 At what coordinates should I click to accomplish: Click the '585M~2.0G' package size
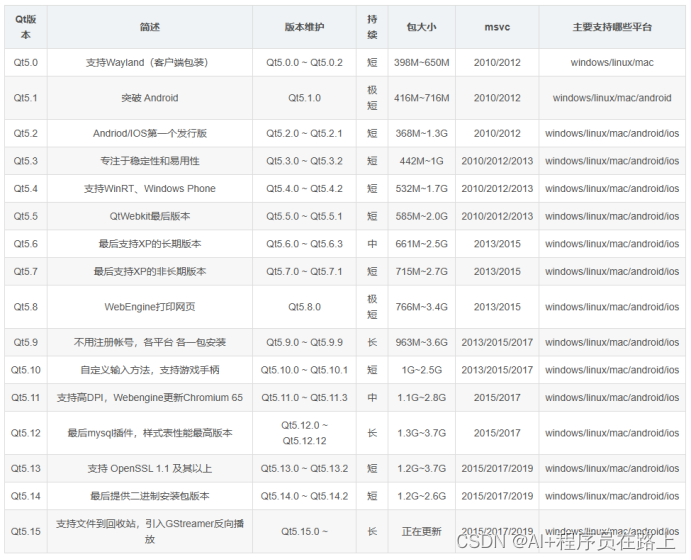click(421, 216)
